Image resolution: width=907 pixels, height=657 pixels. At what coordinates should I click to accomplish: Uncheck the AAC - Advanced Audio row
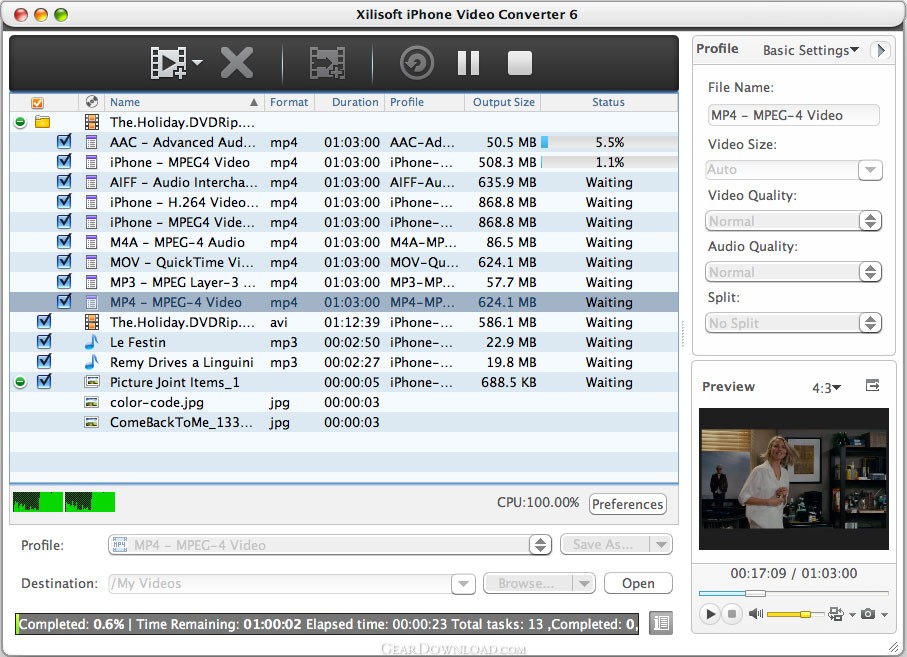point(64,141)
